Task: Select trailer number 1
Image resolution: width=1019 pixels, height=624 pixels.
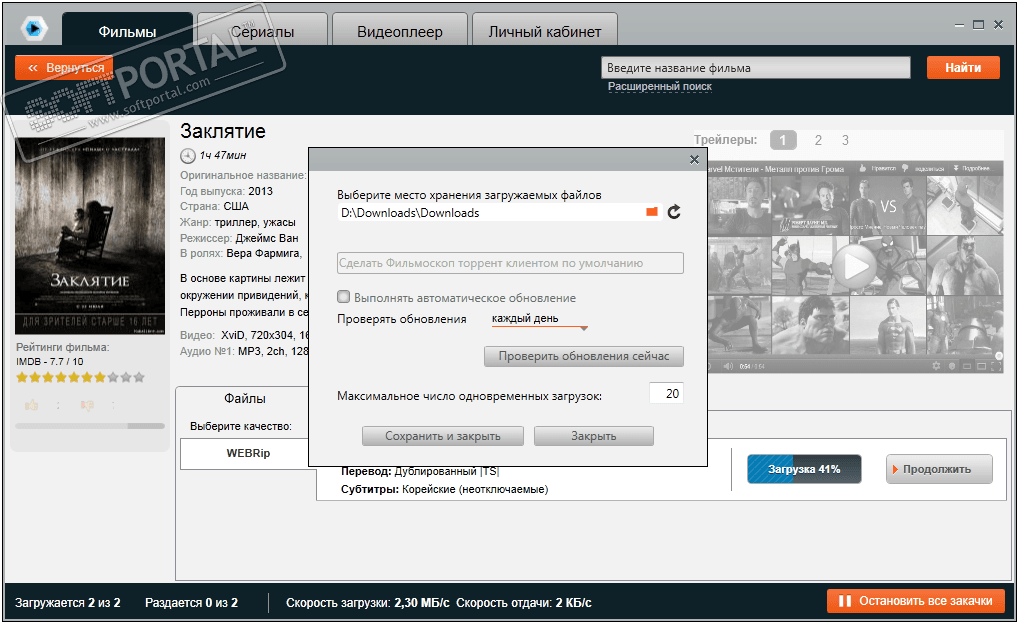Action: [x=783, y=140]
